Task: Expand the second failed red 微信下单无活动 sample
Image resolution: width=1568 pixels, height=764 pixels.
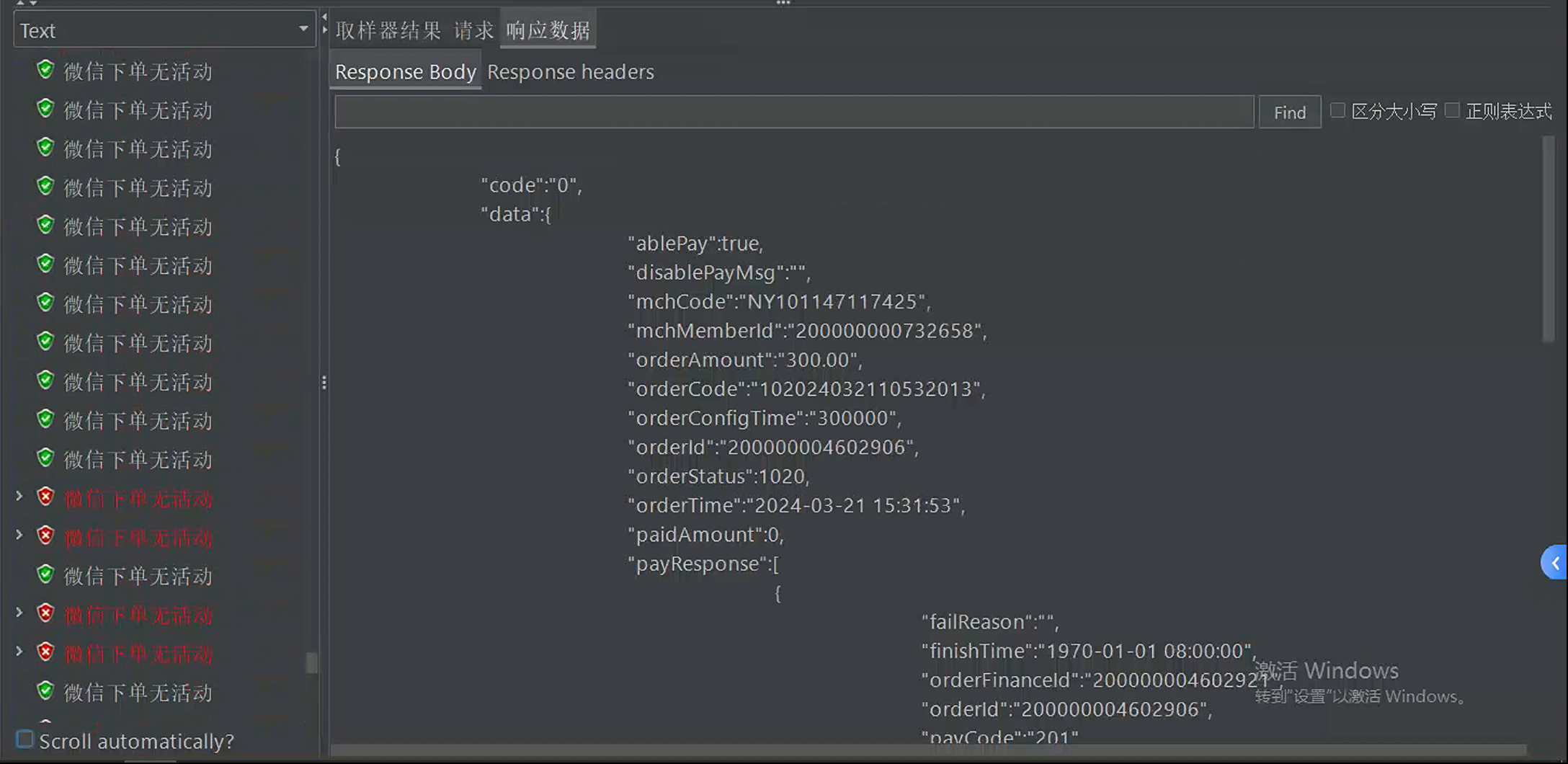Action: pyautogui.click(x=19, y=535)
